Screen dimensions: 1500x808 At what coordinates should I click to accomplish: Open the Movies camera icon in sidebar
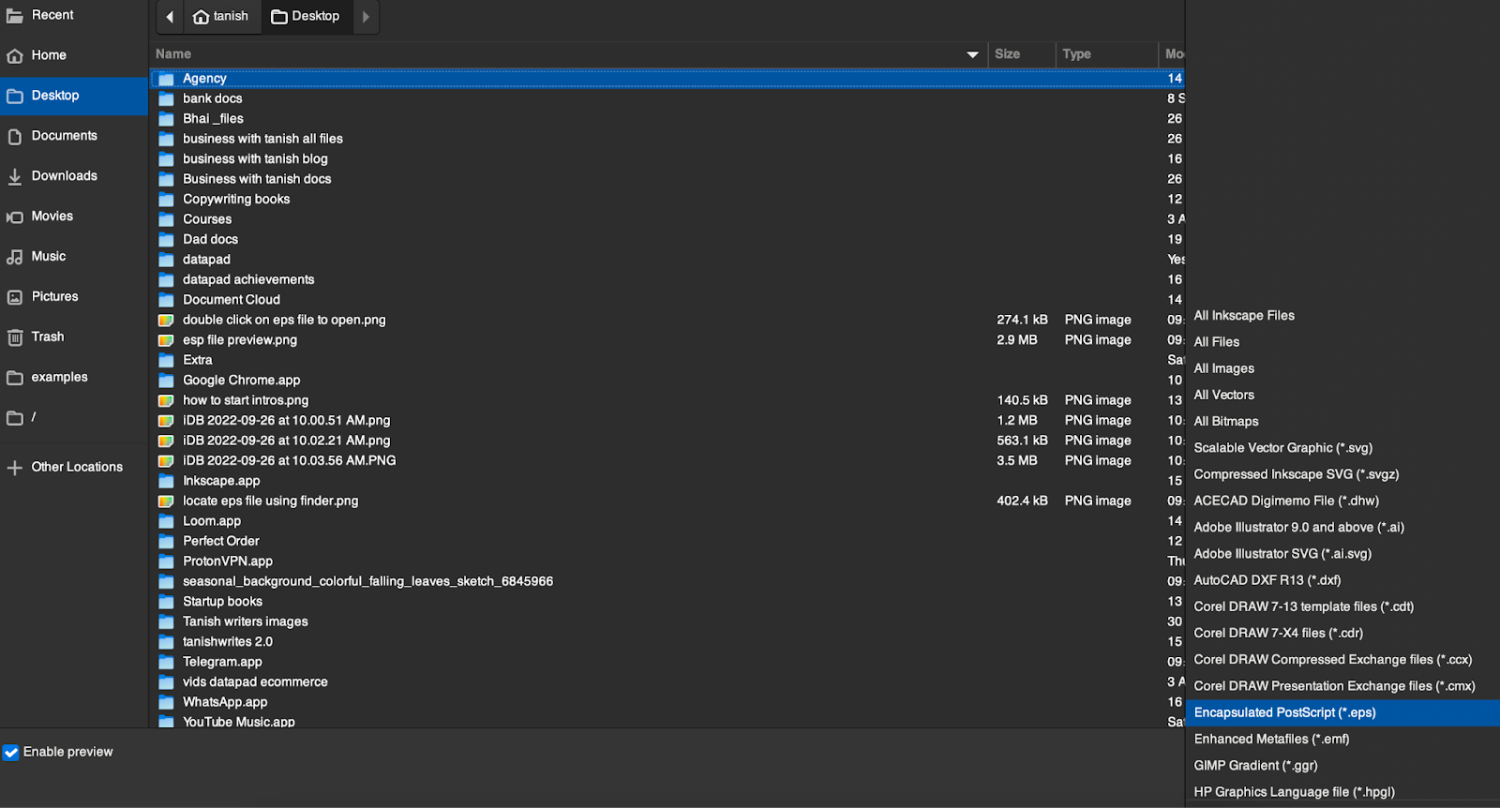click(15, 217)
